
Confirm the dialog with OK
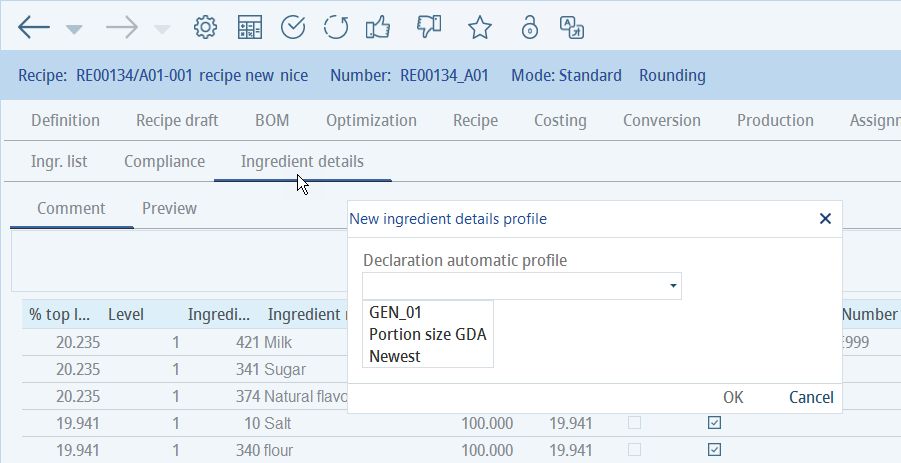pyautogui.click(x=733, y=397)
